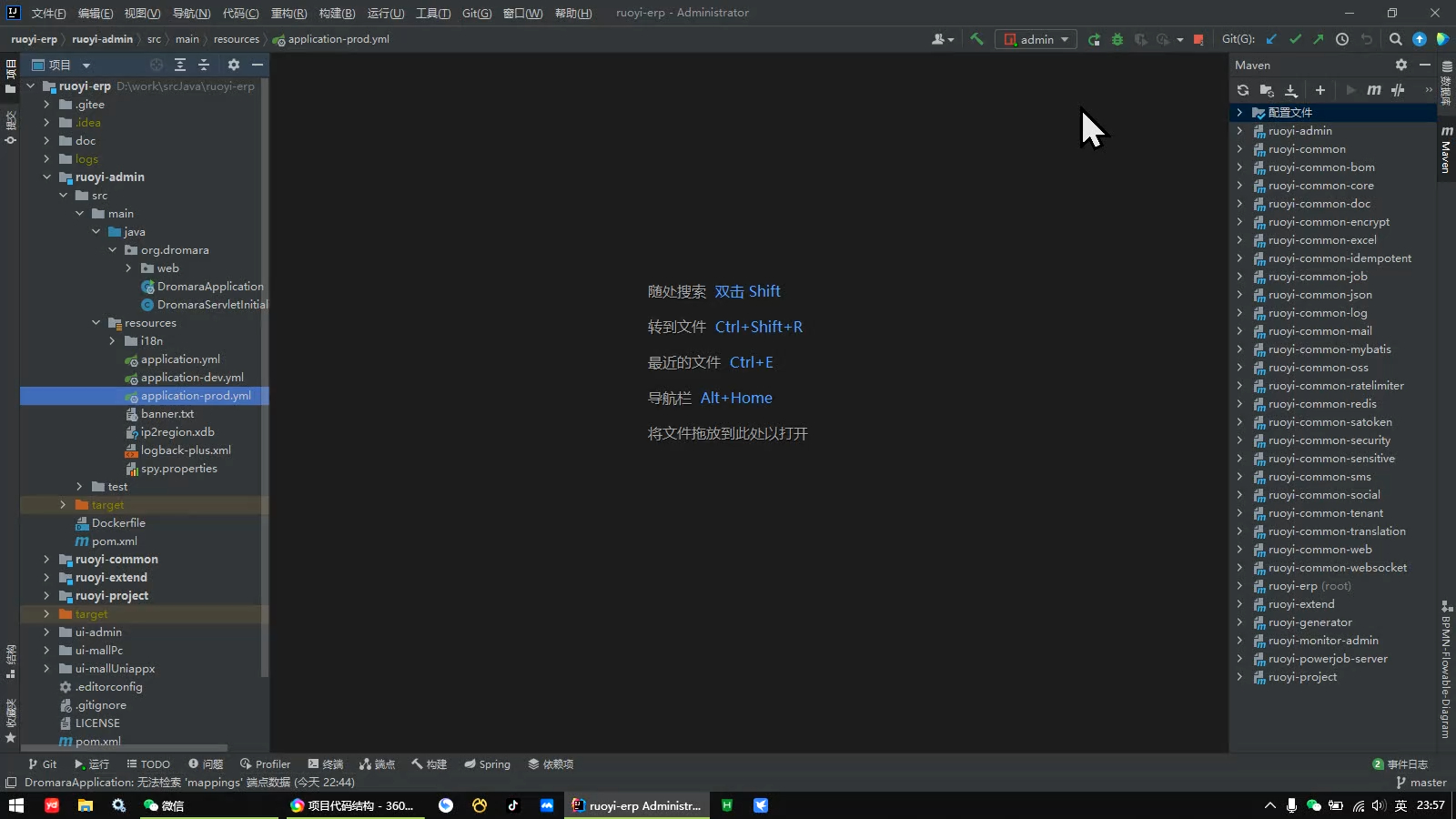
Task: Select logback-plus.xml file
Action: pyautogui.click(x=186, y=450)
